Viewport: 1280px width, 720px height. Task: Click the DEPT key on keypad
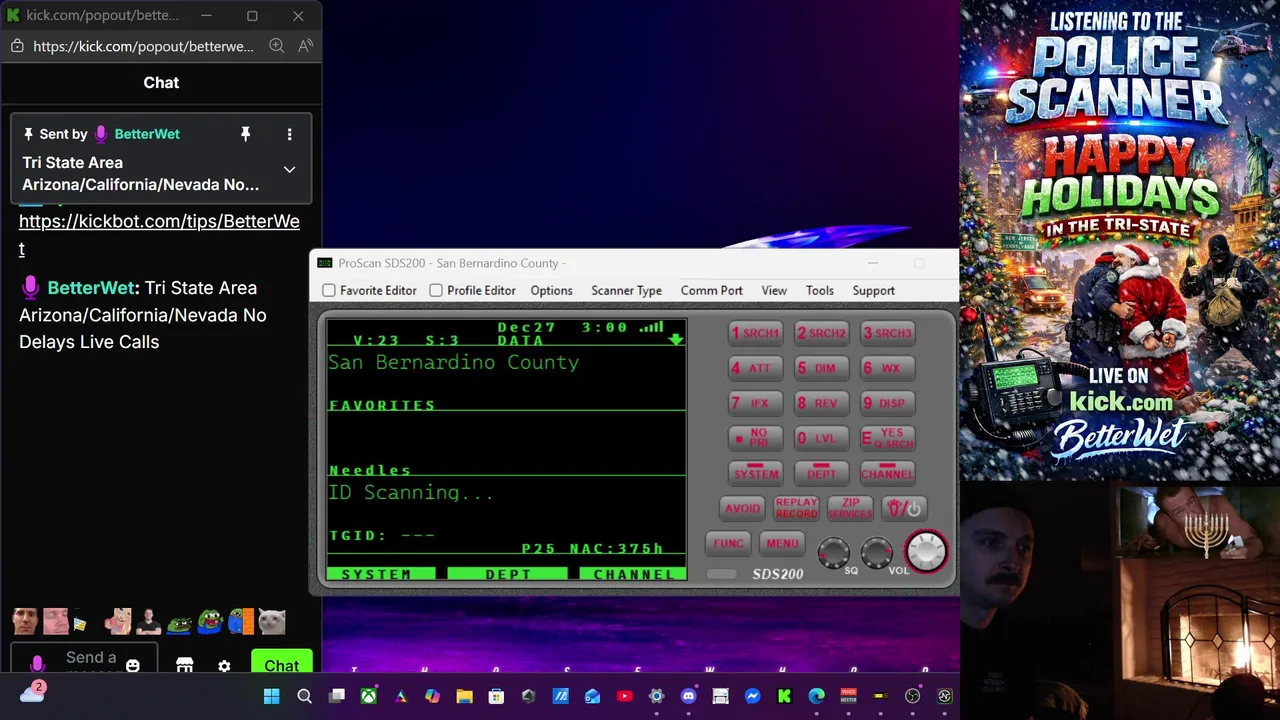[x=821, y=473]
